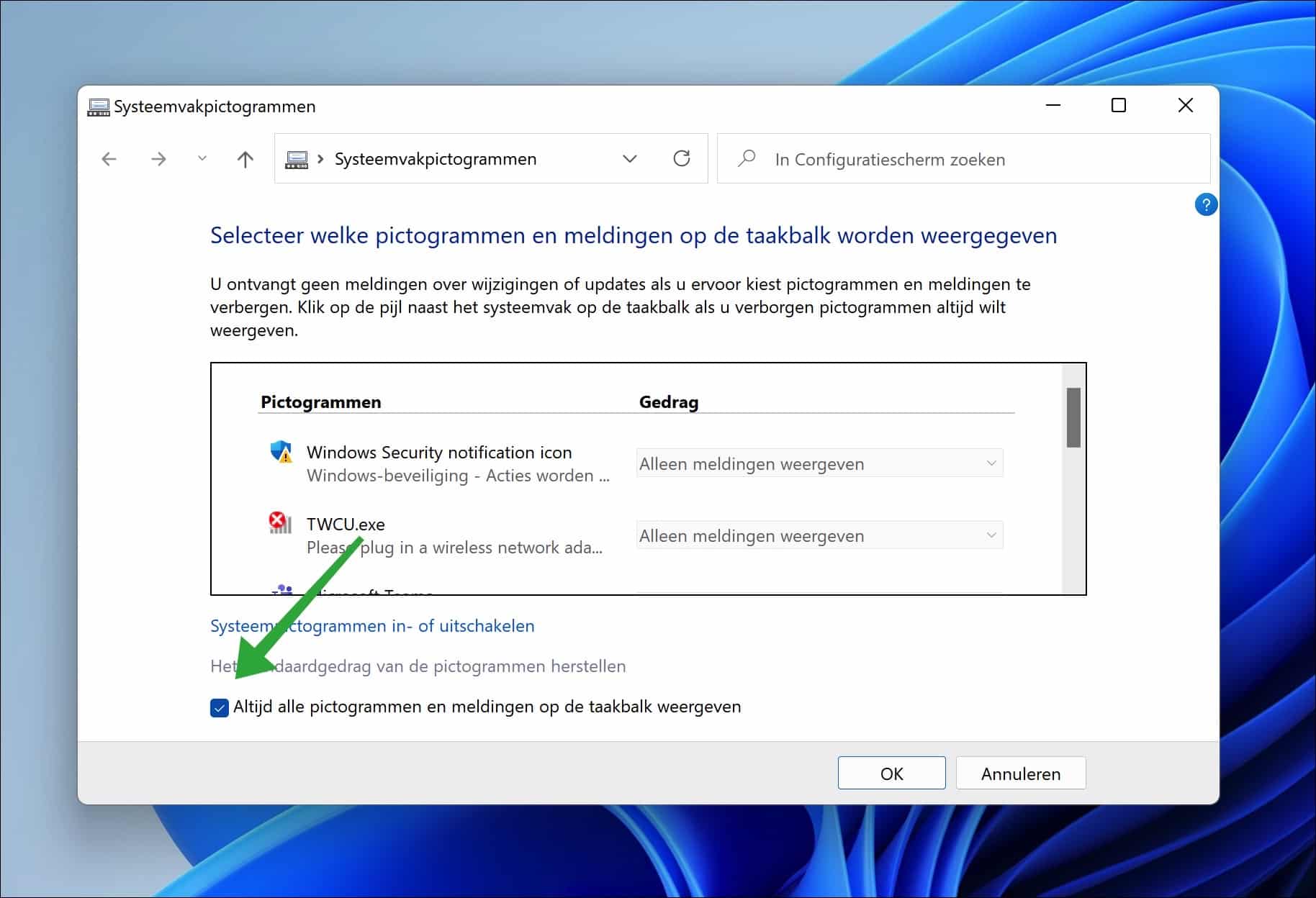Click the forward navigation arrow

coord(158,159)
